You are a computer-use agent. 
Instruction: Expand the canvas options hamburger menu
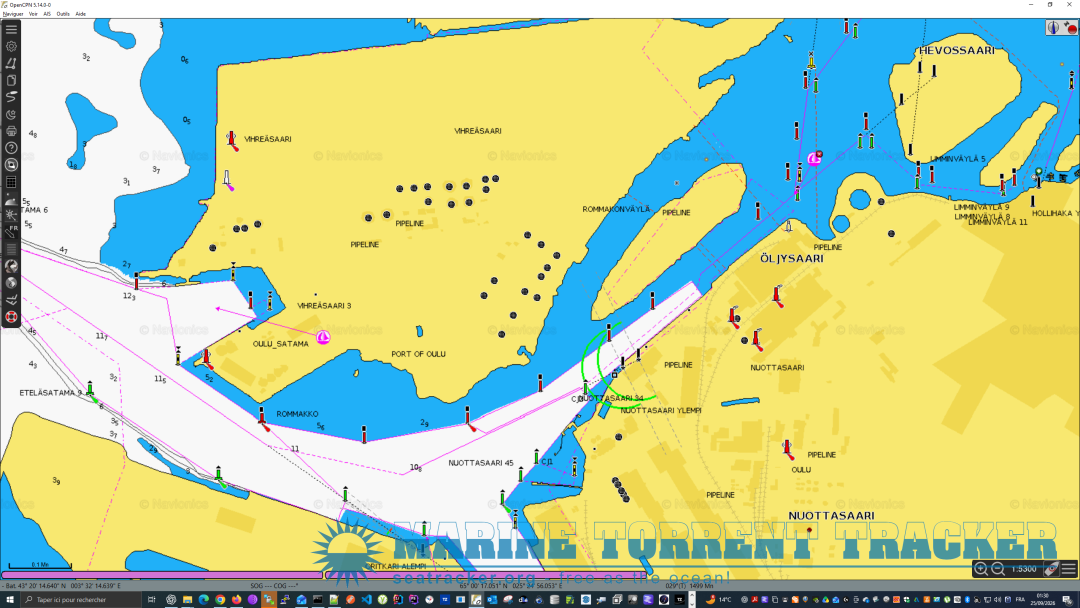coord(1068,569)
